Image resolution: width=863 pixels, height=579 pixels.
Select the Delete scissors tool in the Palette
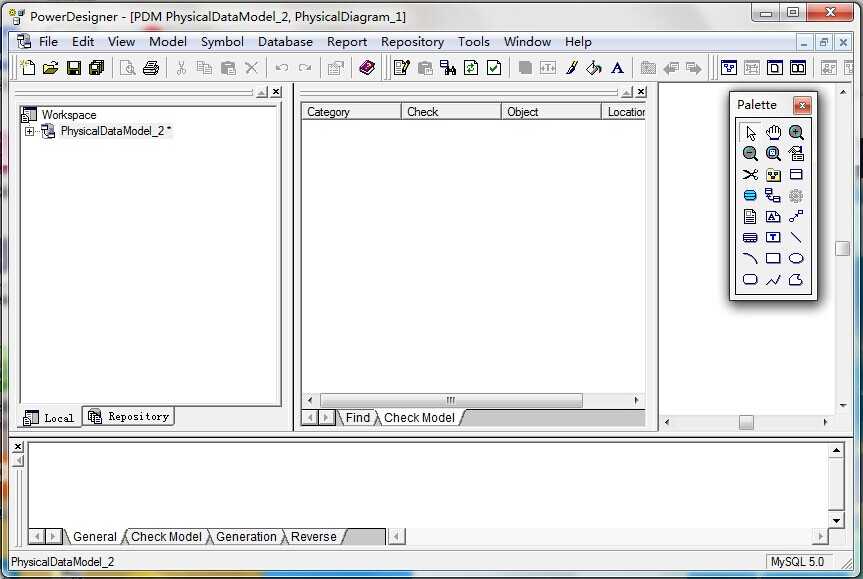pos(750,174)
